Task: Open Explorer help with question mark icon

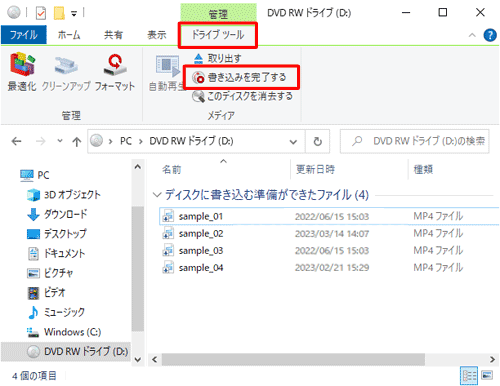Action: pos(490,35)
